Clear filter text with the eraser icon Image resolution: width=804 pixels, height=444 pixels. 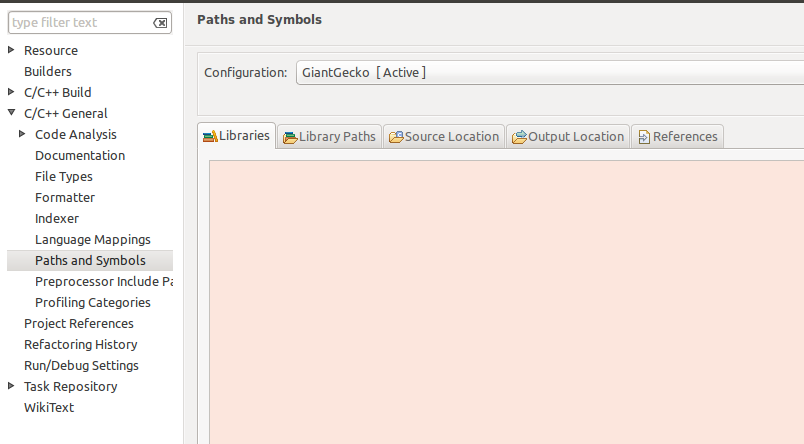(x=160, y=23)
